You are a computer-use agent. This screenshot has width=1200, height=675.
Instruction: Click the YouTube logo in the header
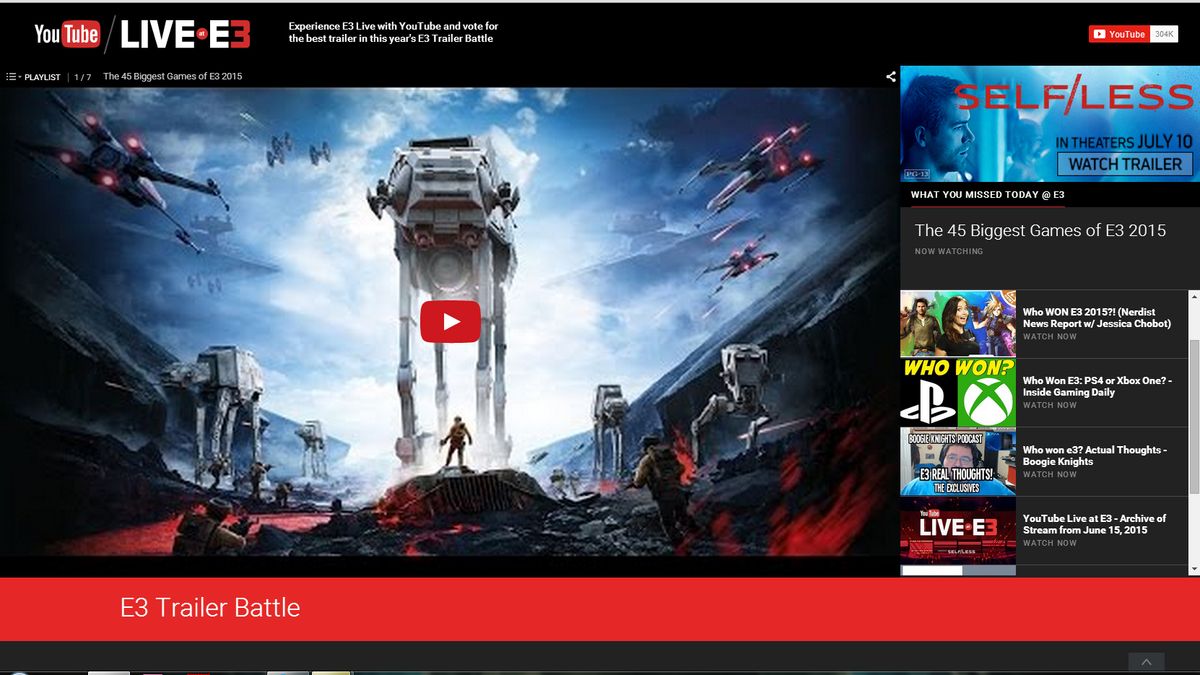pos(64,33)
